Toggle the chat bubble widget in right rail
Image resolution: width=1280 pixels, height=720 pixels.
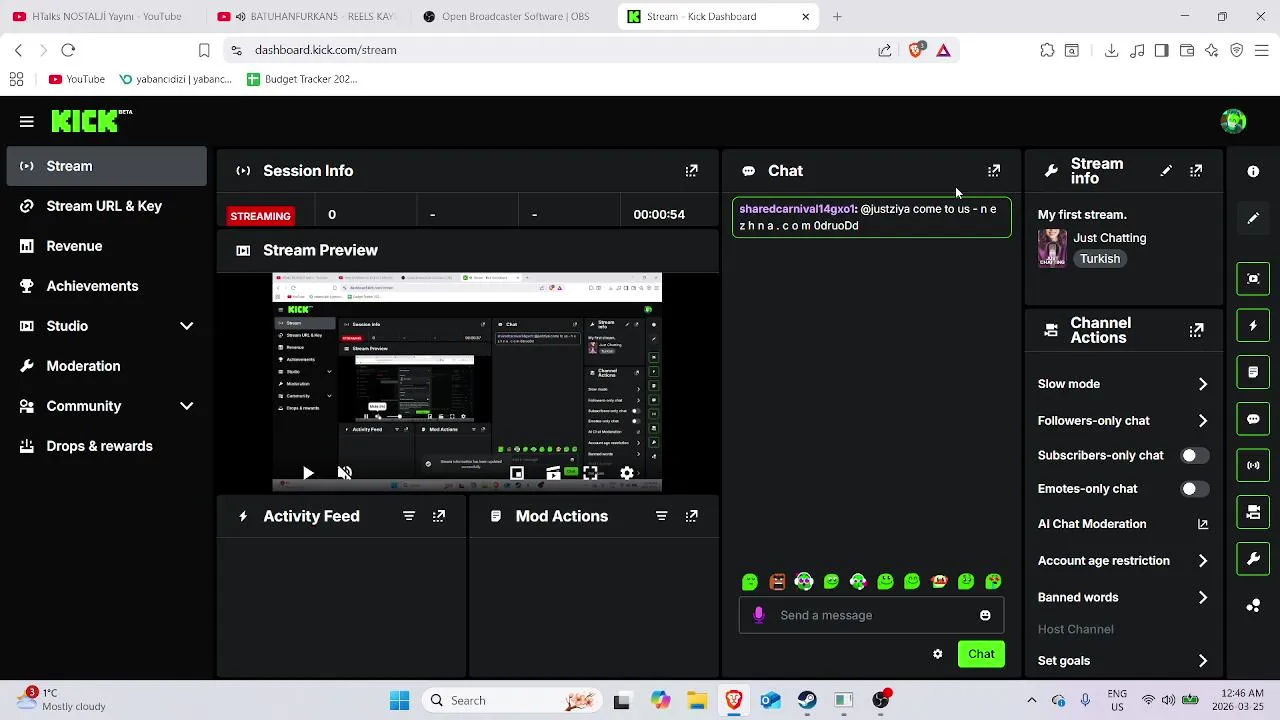click(1253, 419)
